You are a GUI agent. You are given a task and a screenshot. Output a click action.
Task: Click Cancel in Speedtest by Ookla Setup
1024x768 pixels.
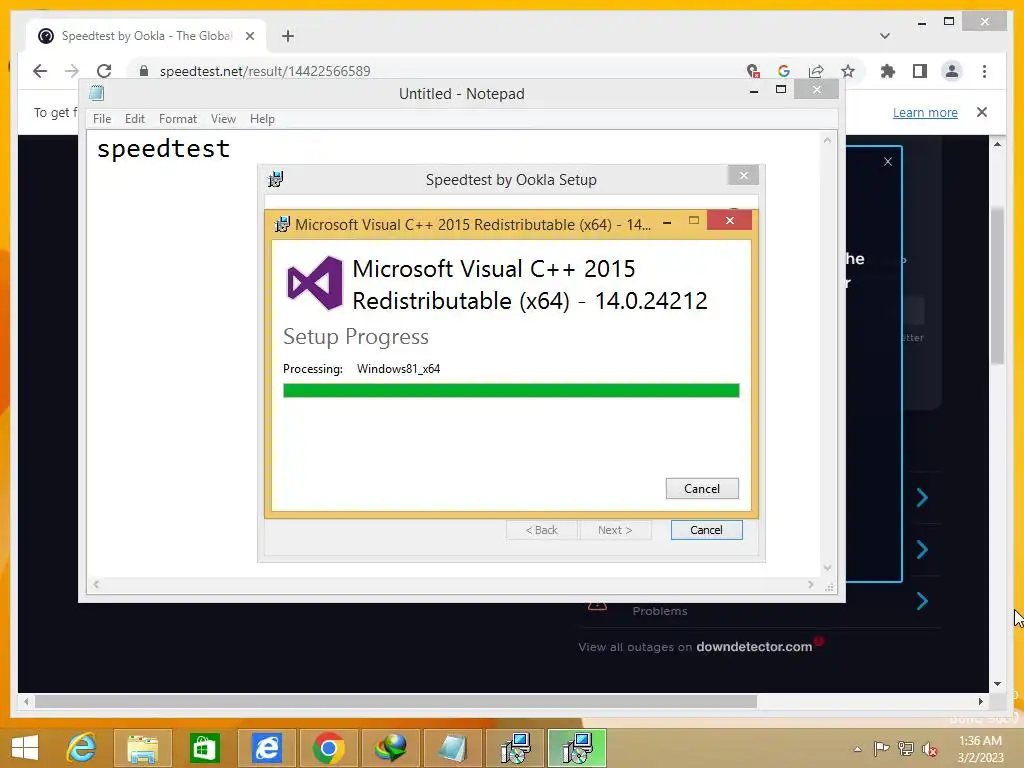(706, 530)
